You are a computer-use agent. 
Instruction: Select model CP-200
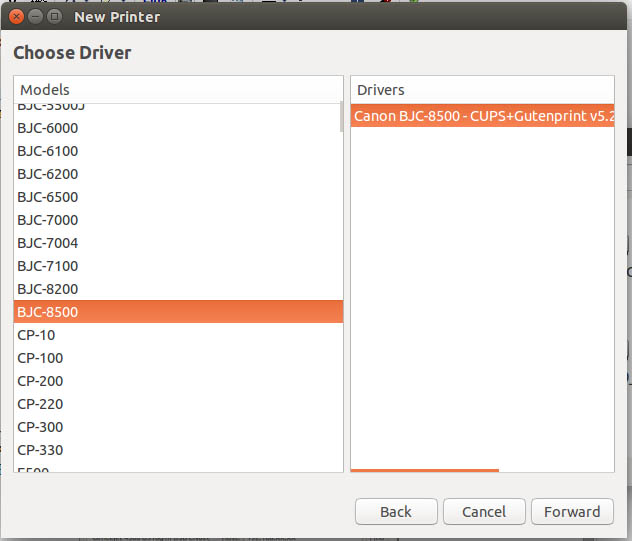click(x=178, y=381)
